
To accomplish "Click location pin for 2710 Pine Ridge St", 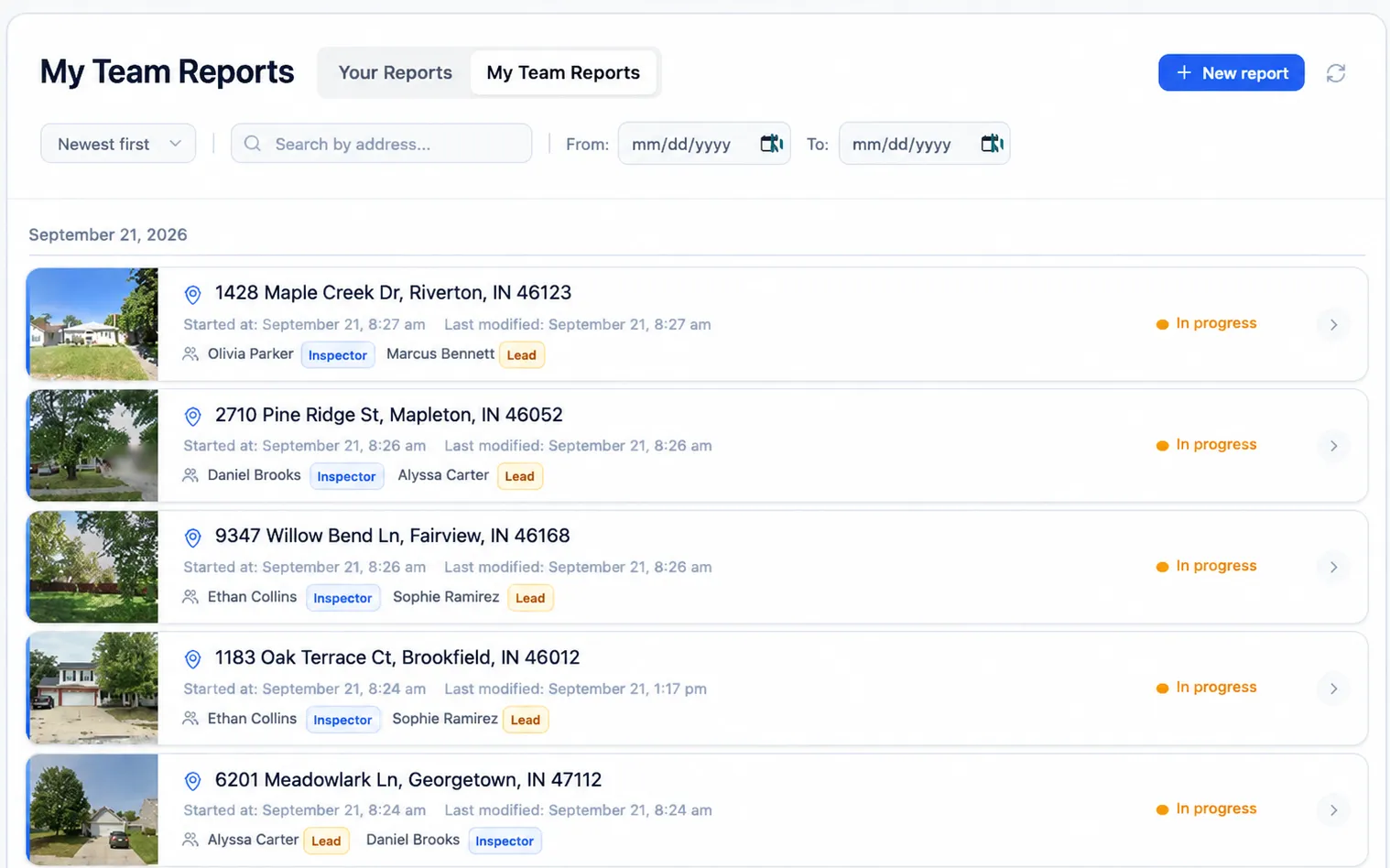I will click(192, 416).
